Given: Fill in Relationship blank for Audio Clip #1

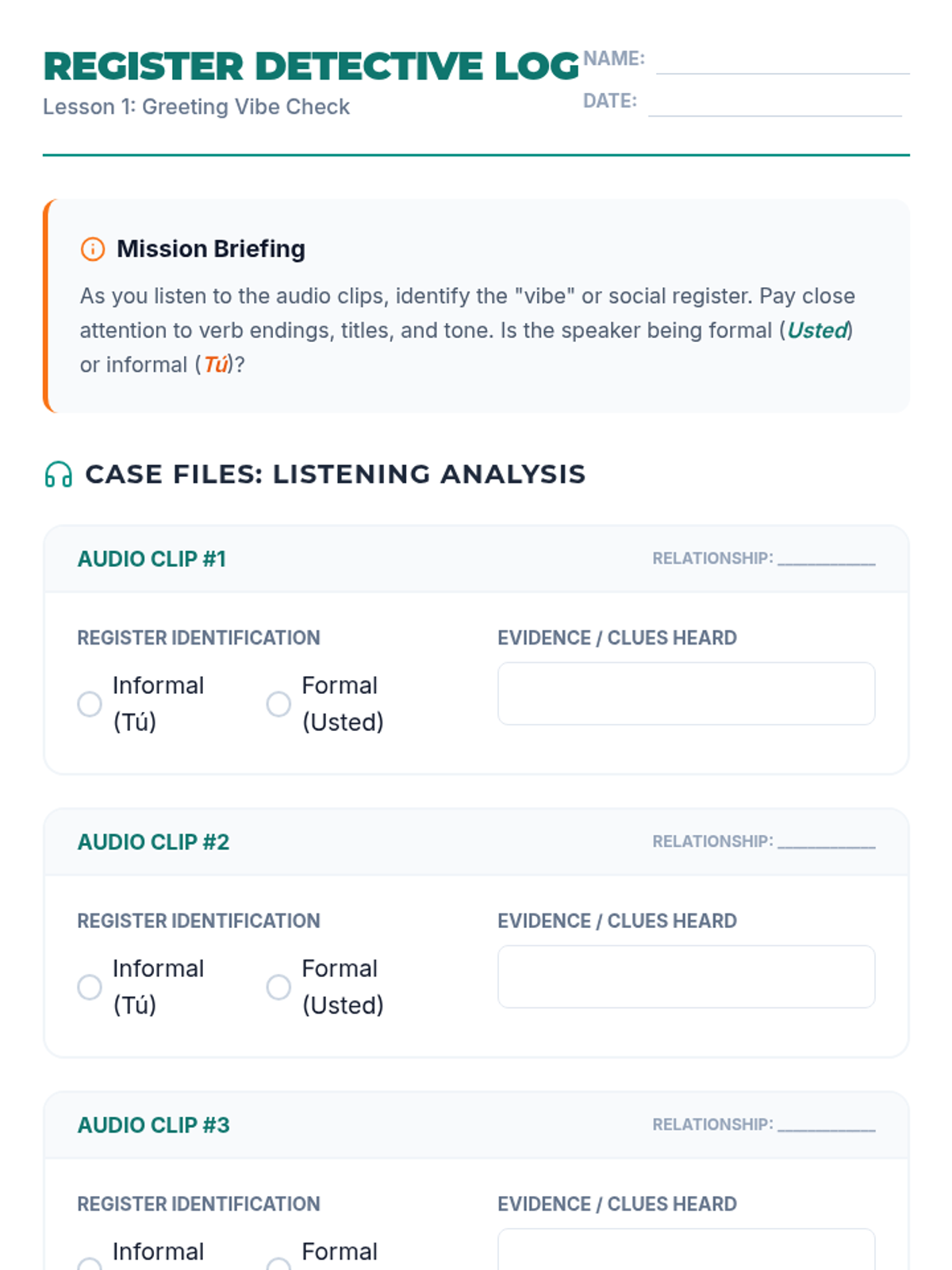Looking at the screenshot, I should [826, 559].
